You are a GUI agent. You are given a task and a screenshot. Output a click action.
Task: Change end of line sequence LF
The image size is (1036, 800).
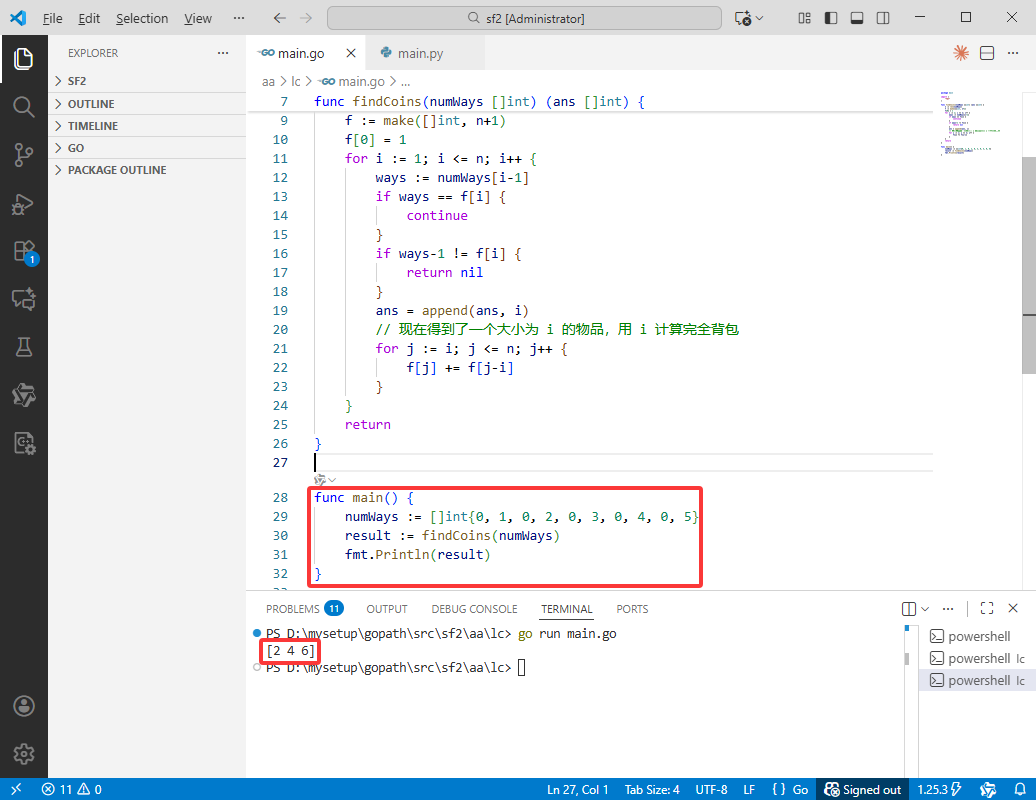(x=749, y=789)
